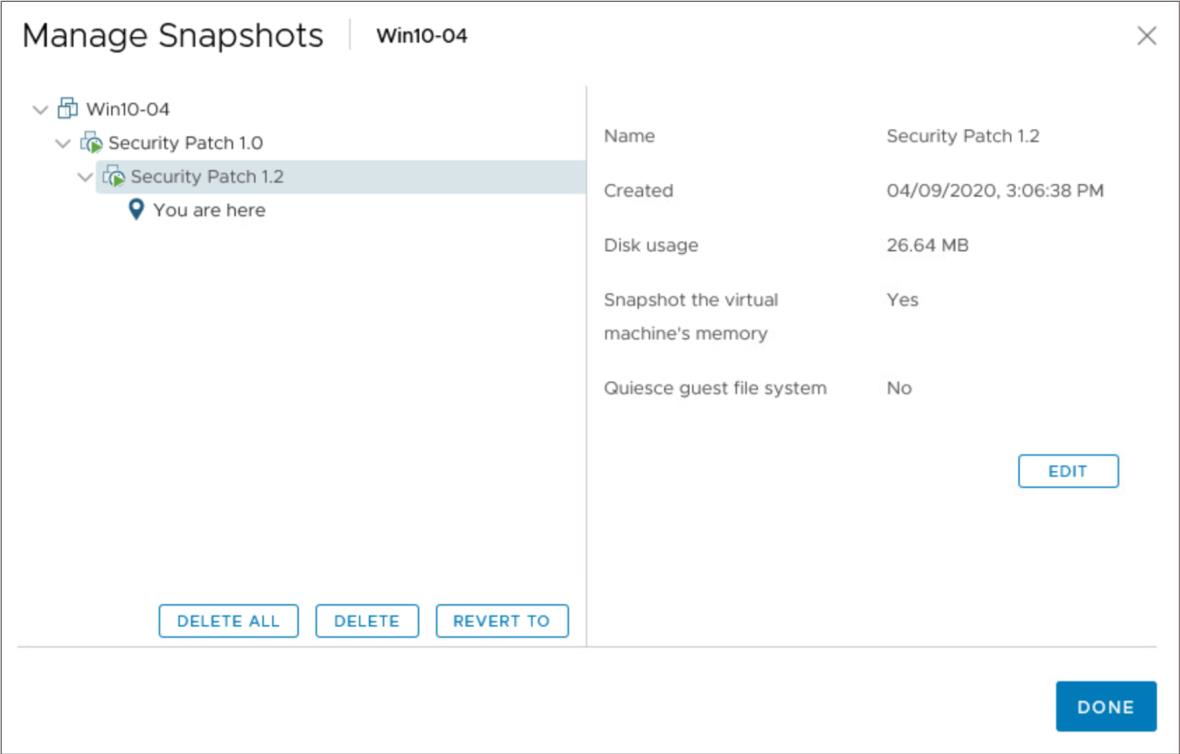Click the Win10-04 virtual machine icon
This screenshot has width=1180, height=754.
click(68, 108)
